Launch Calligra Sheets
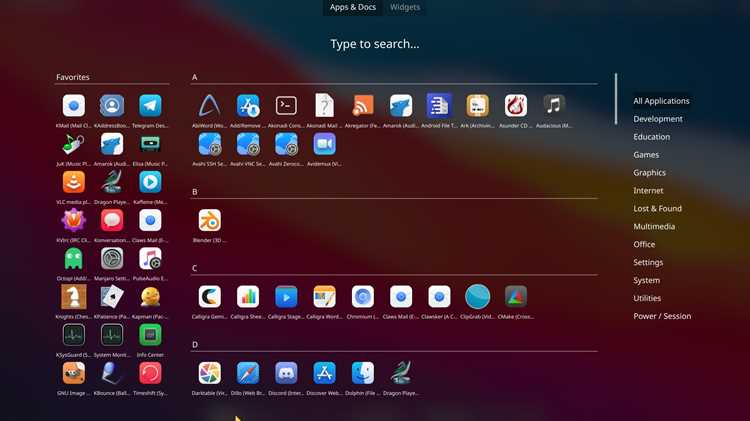This screenshot has height=421, width=750. (248, 297)
